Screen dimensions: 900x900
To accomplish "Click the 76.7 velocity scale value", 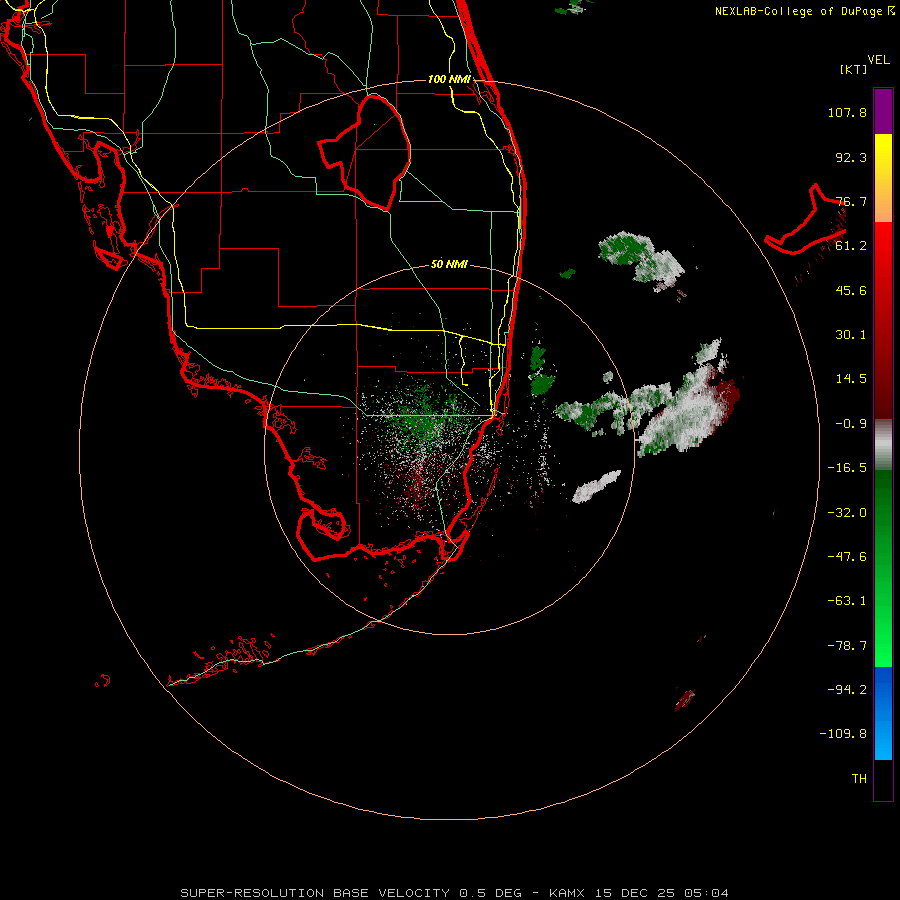I will (851, 201).
